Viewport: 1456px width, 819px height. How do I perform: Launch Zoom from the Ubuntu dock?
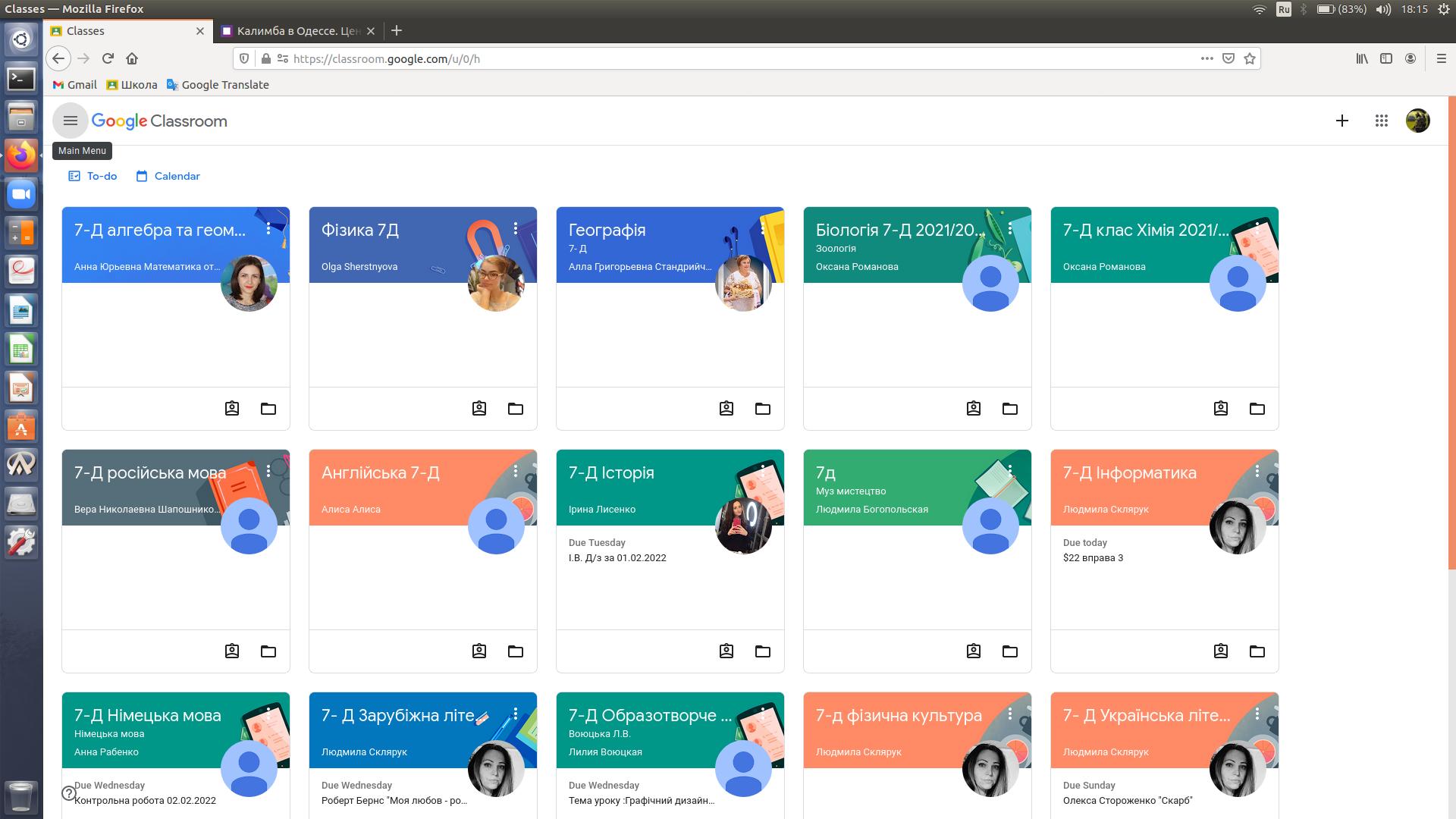coord(21,194)
